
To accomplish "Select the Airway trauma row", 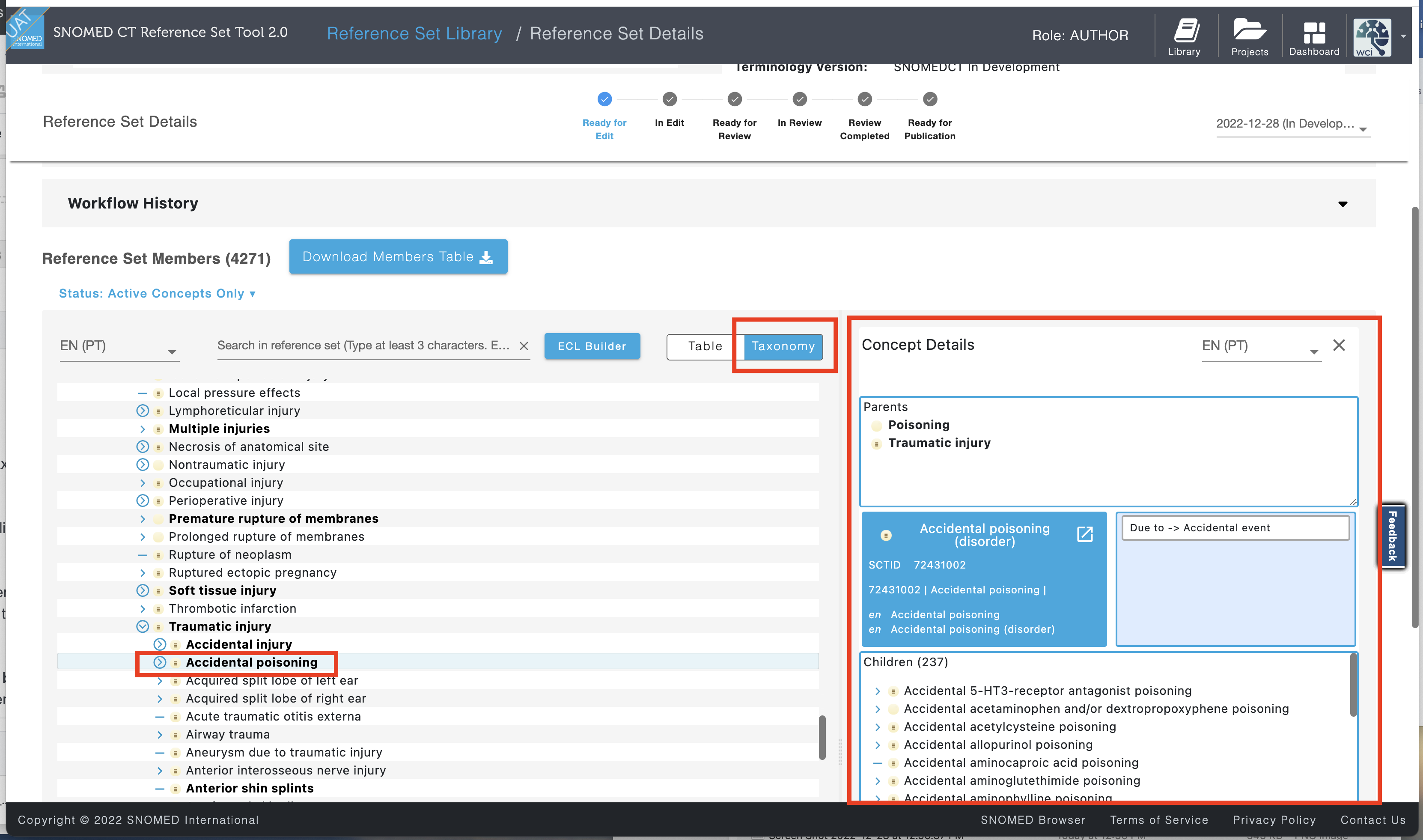I will [438, 734].
